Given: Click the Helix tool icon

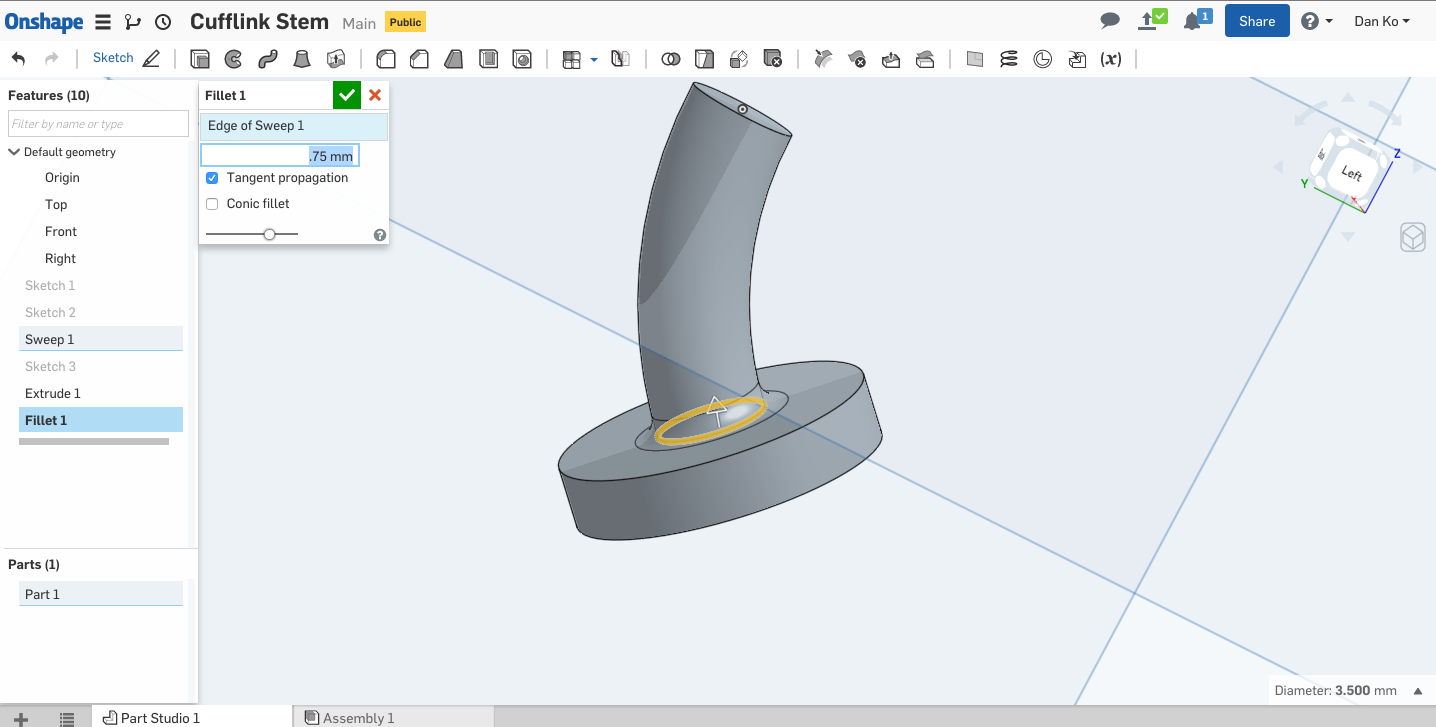Looking at the screenshot, I should [1009, 59].
